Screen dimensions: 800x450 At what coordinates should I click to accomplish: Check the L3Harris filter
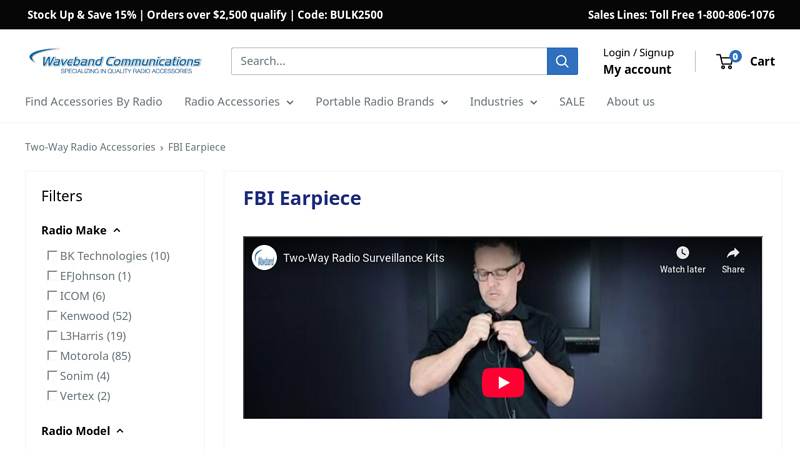tap(52, 335)
